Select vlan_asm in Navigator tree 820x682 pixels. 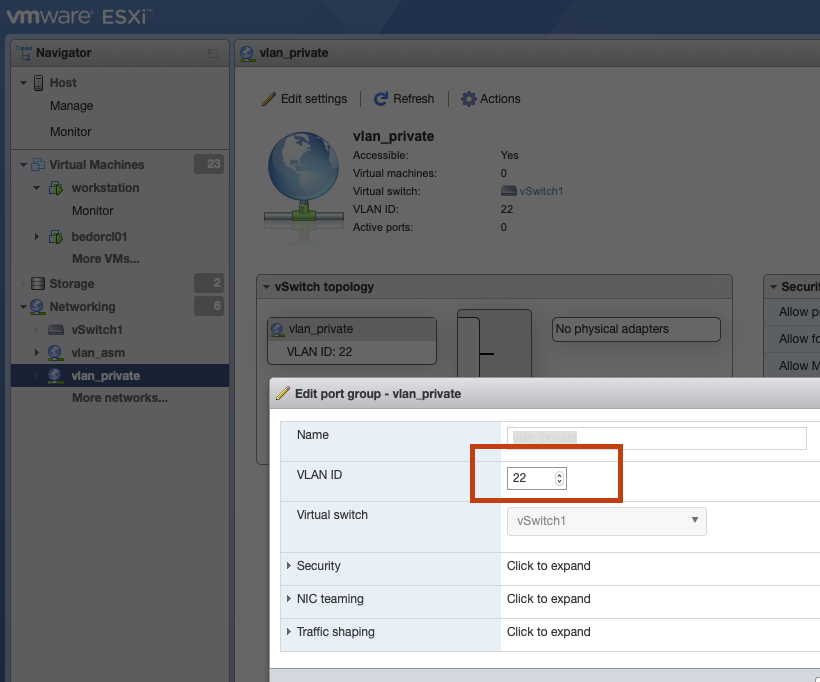pyautogui.click(x=98, y=353)
